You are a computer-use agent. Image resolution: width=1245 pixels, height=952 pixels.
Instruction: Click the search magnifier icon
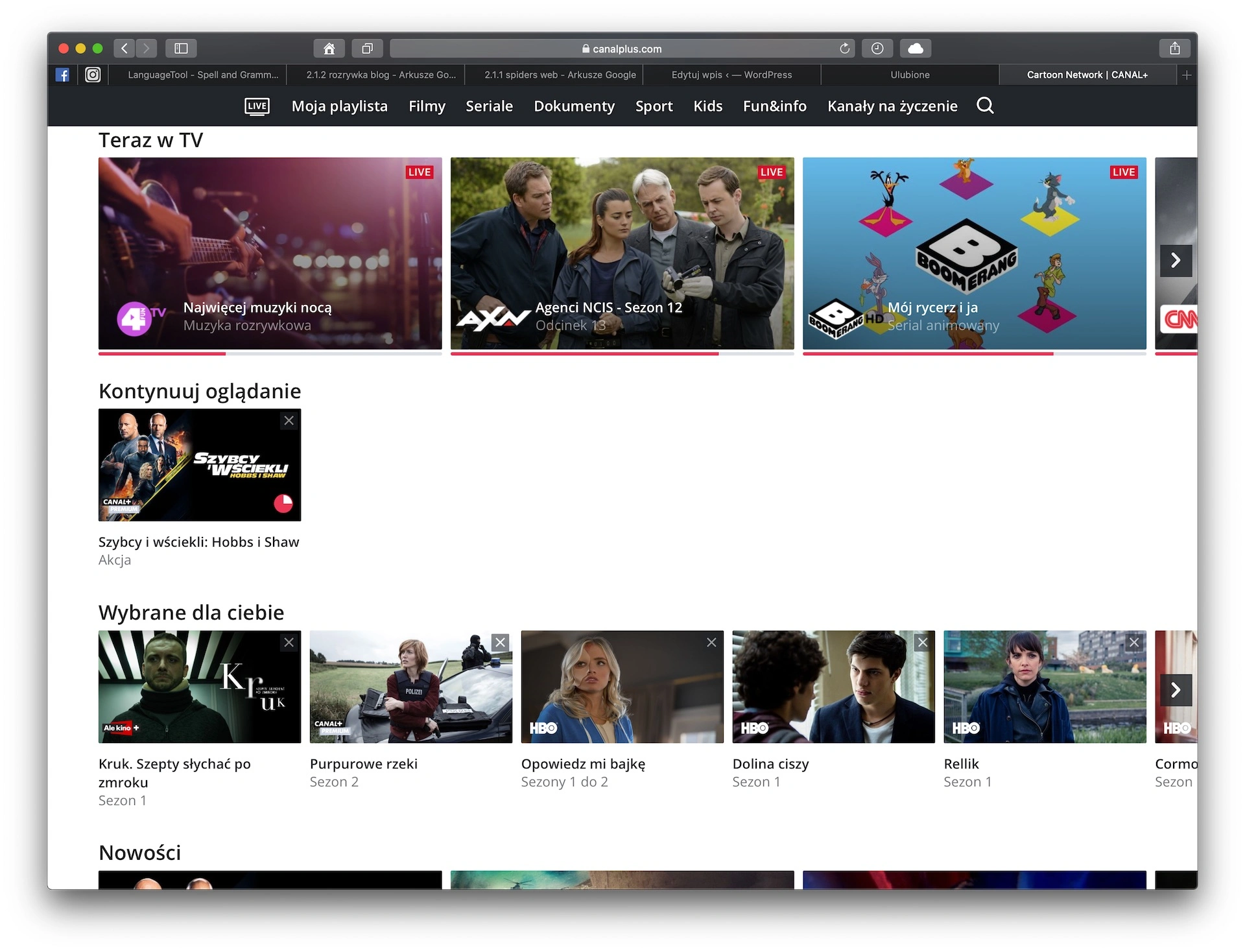[x=985, y=106]
